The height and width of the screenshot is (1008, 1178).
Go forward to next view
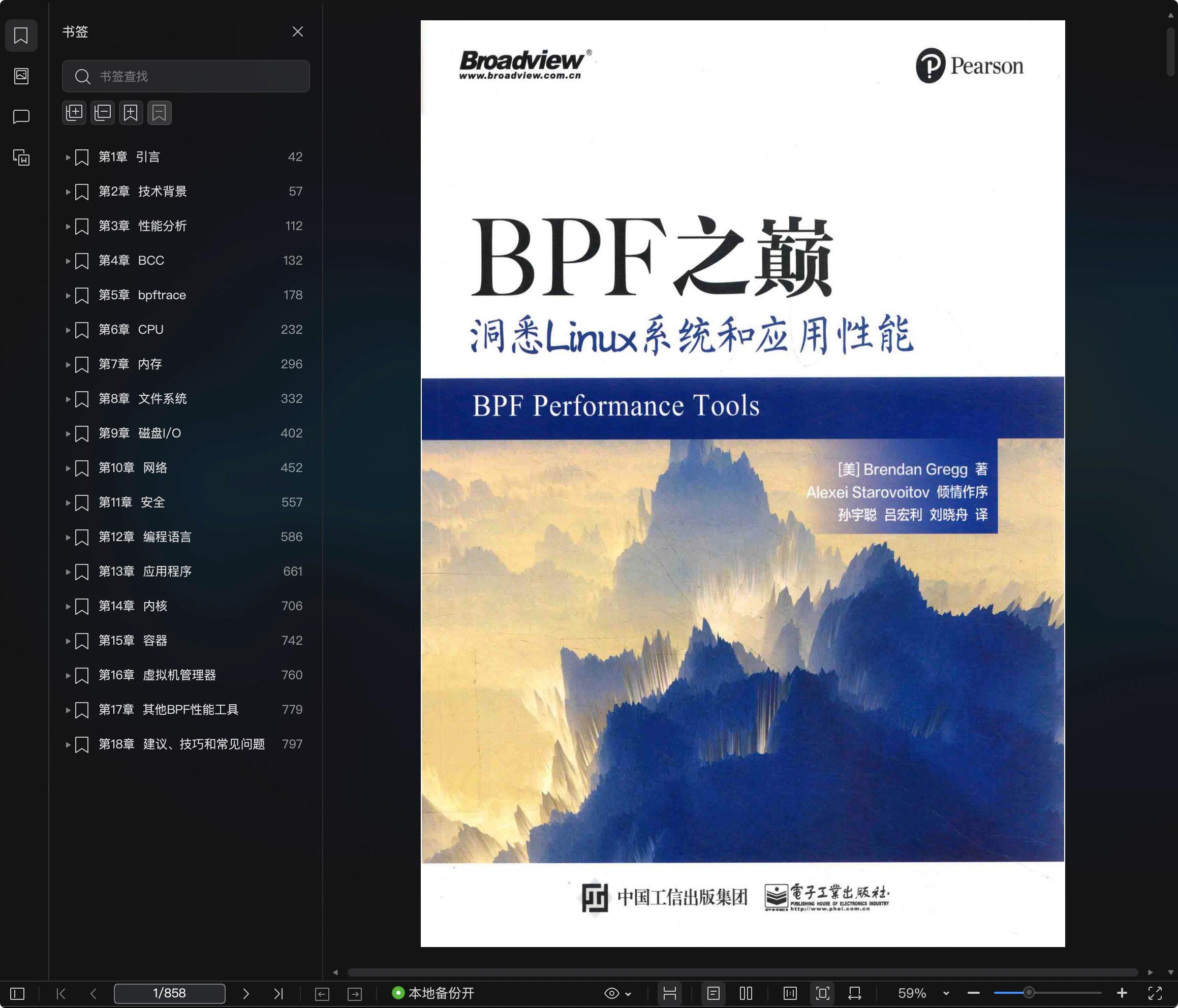click(x=355, y=994)
